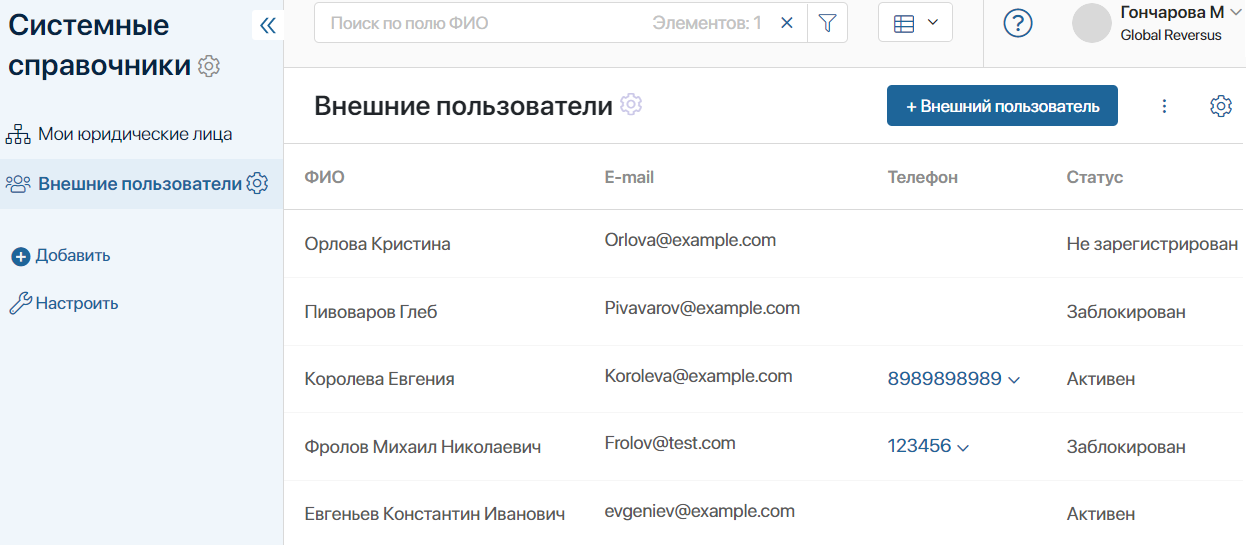Sort by the ФИО column header

[x=324, y=177]
